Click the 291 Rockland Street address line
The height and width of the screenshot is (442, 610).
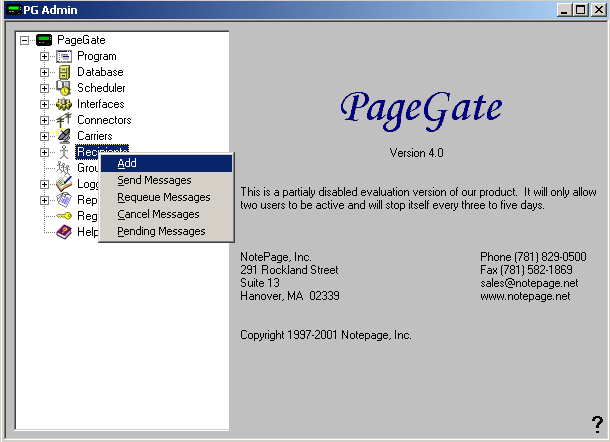(x=289, y=270)
